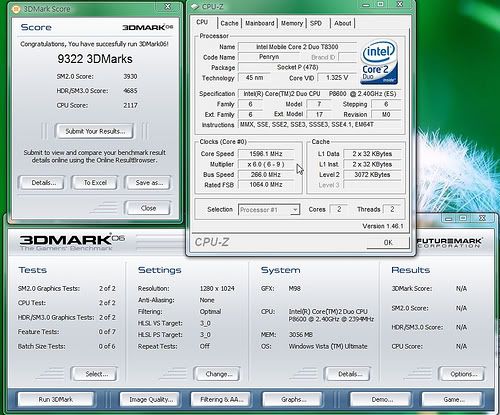This screenshot has width=500, height=415.
Task: Click the SM2.0 Score value 3930
Action: click(x=130, y=77)
